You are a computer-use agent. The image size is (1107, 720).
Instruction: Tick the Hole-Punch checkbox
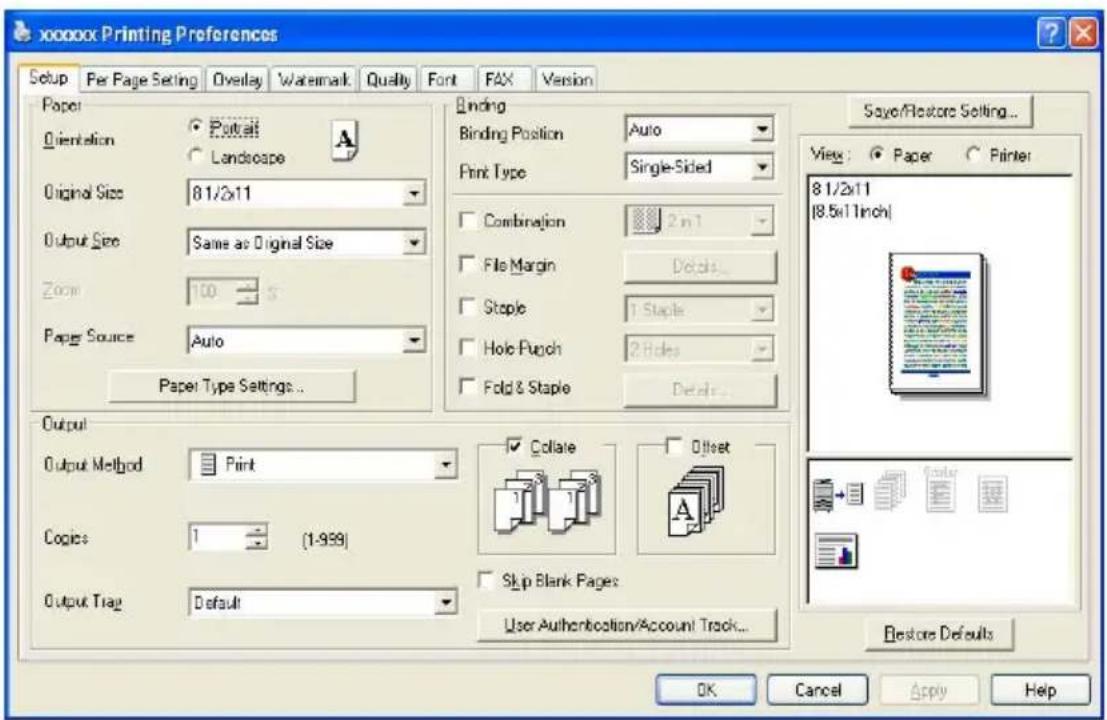point(467,347)
